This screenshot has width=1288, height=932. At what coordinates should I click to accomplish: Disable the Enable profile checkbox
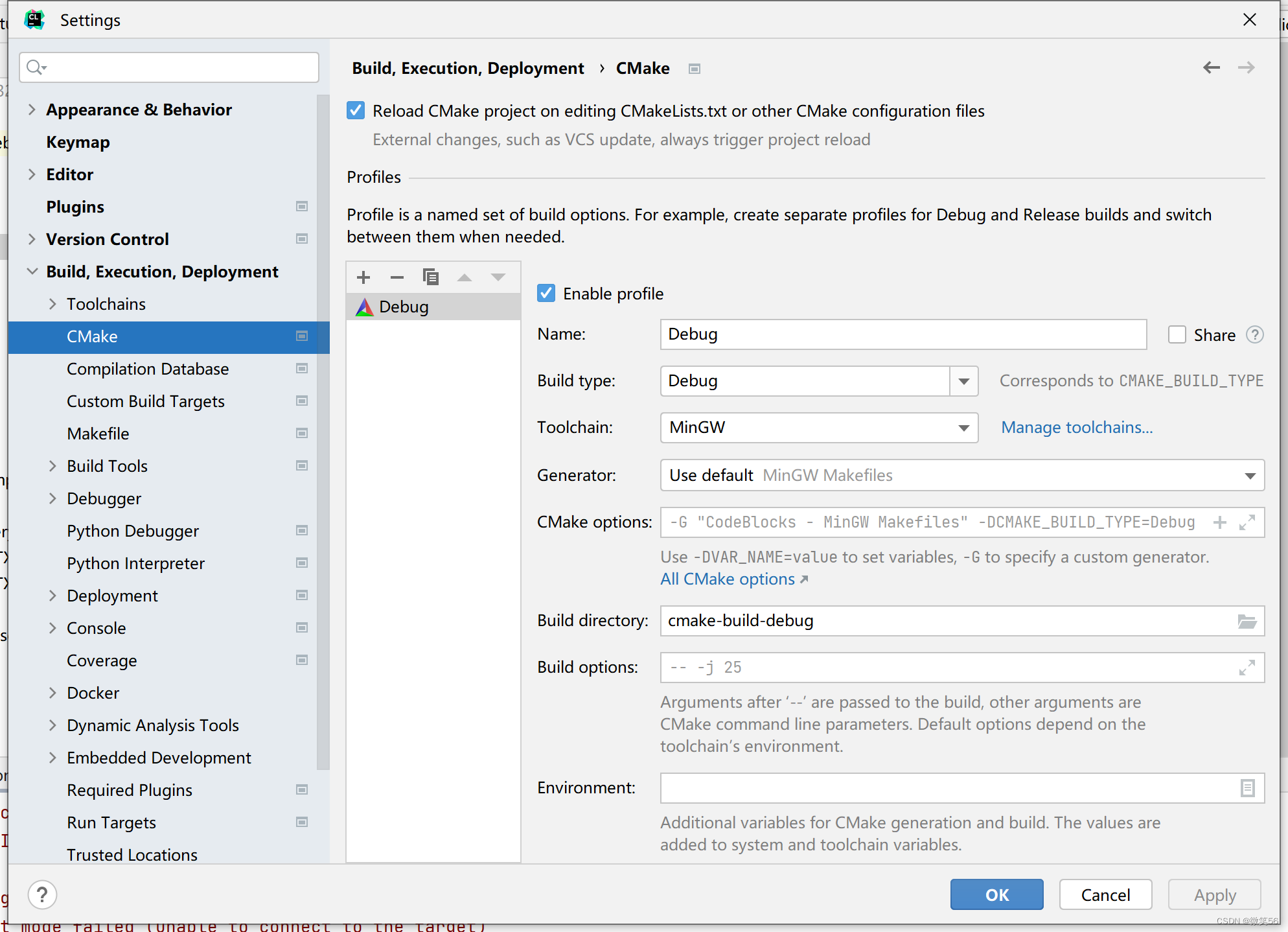point(546,294)
